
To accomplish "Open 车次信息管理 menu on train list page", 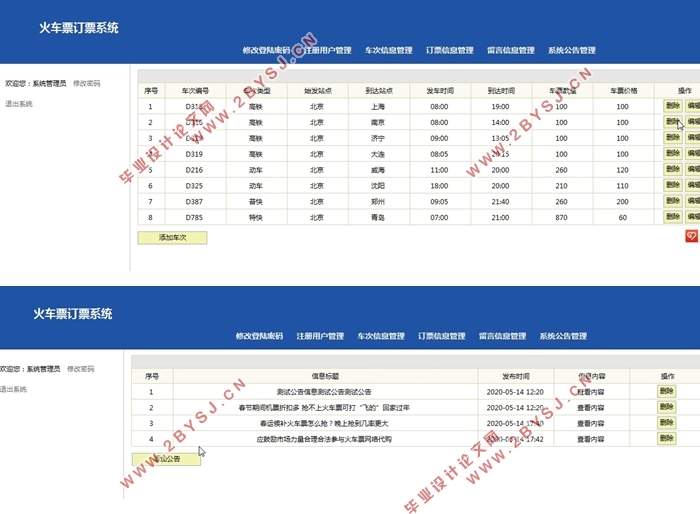I will point(388,50).
